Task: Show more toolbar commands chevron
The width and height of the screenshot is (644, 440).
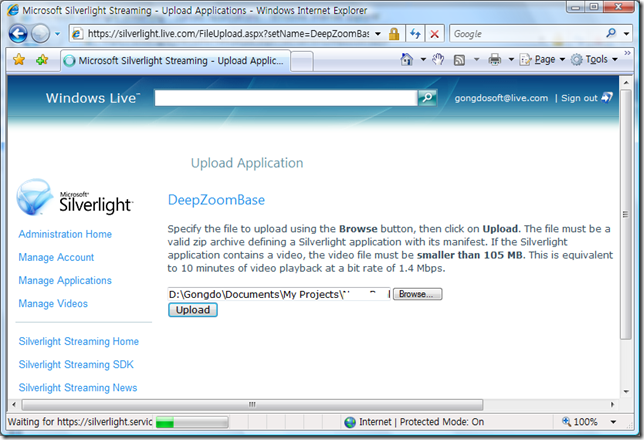Action: click(627, 53)
